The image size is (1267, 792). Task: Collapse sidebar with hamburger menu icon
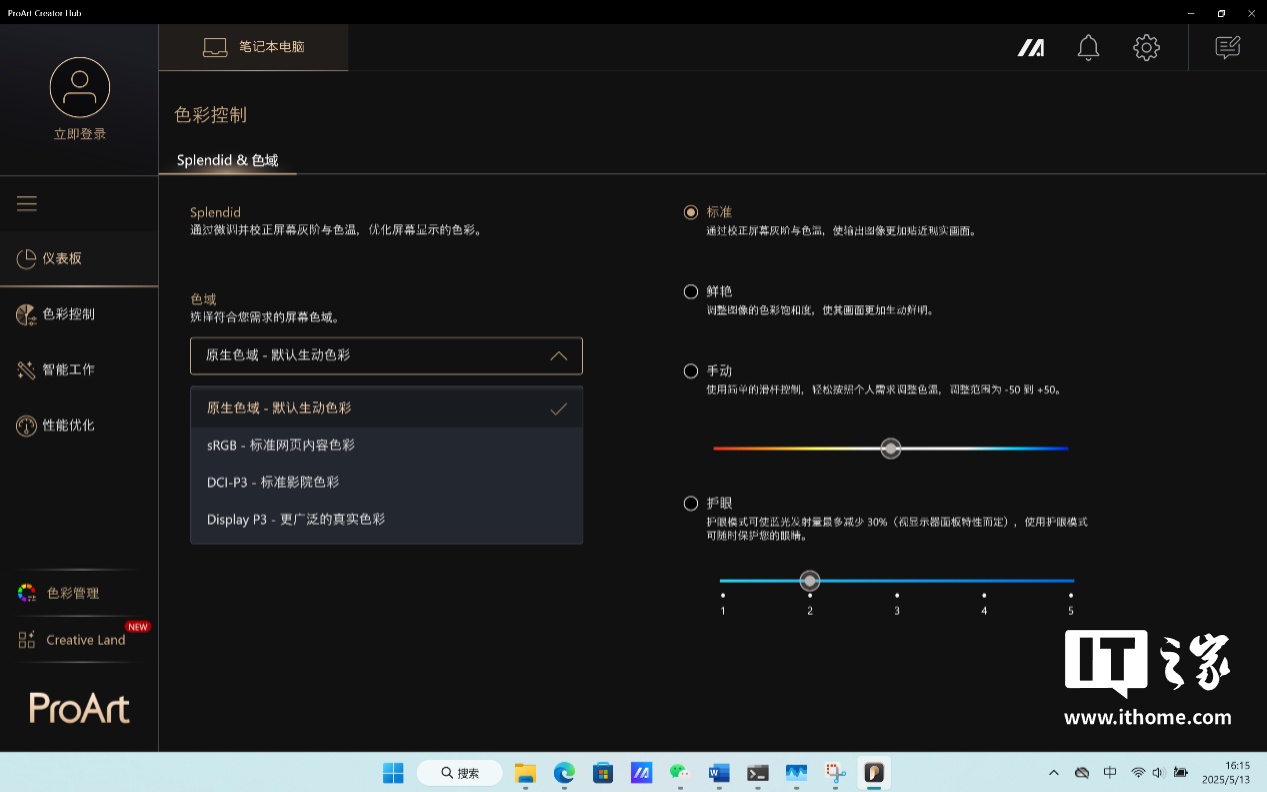(27, 204)
